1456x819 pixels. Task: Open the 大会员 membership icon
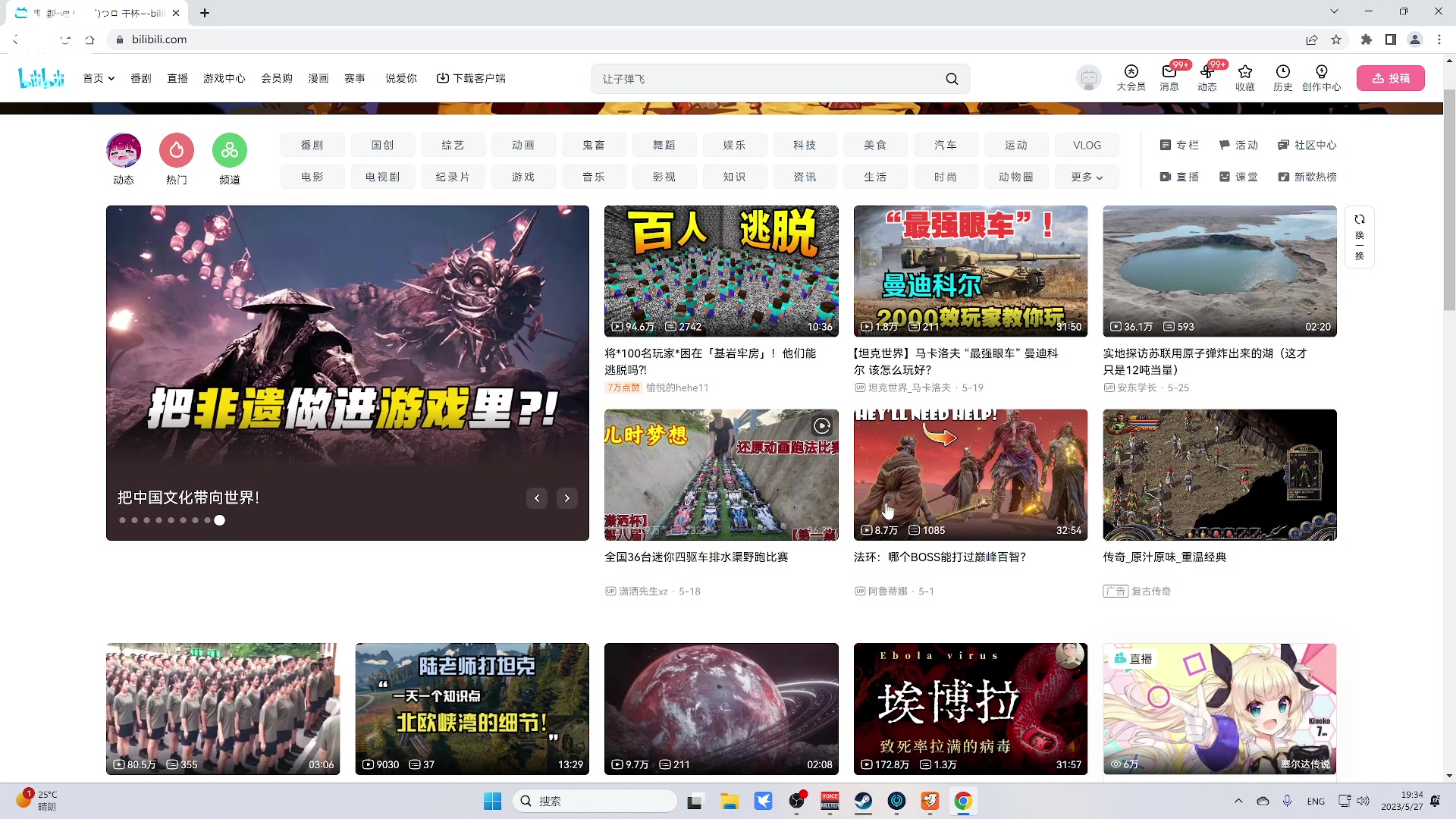[x=1131, y=77]
